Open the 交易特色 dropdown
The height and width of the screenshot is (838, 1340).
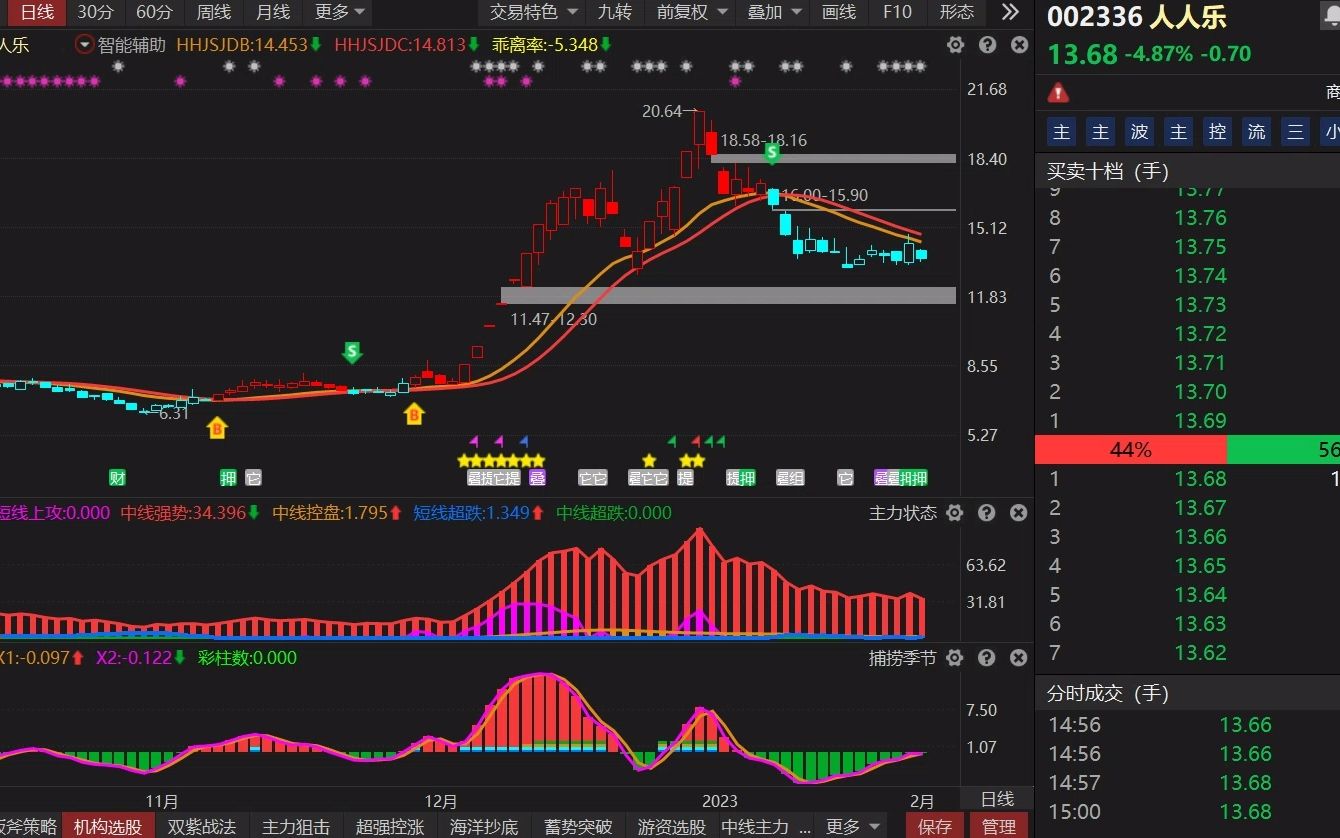(533, 12)
